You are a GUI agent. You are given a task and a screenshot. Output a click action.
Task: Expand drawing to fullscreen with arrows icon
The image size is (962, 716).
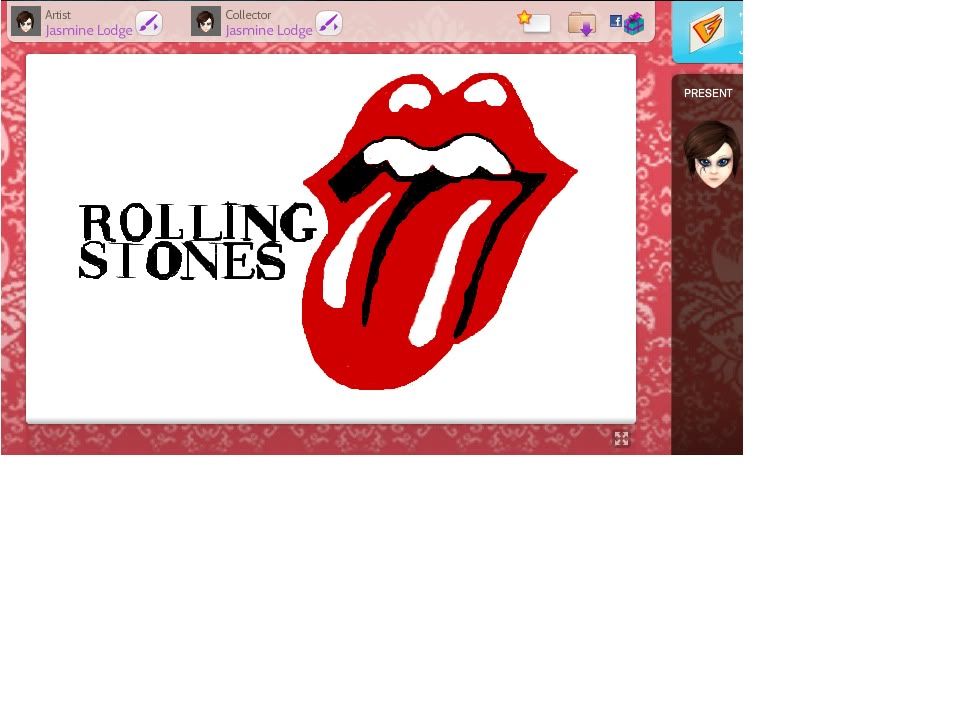(x=621, y=438)
